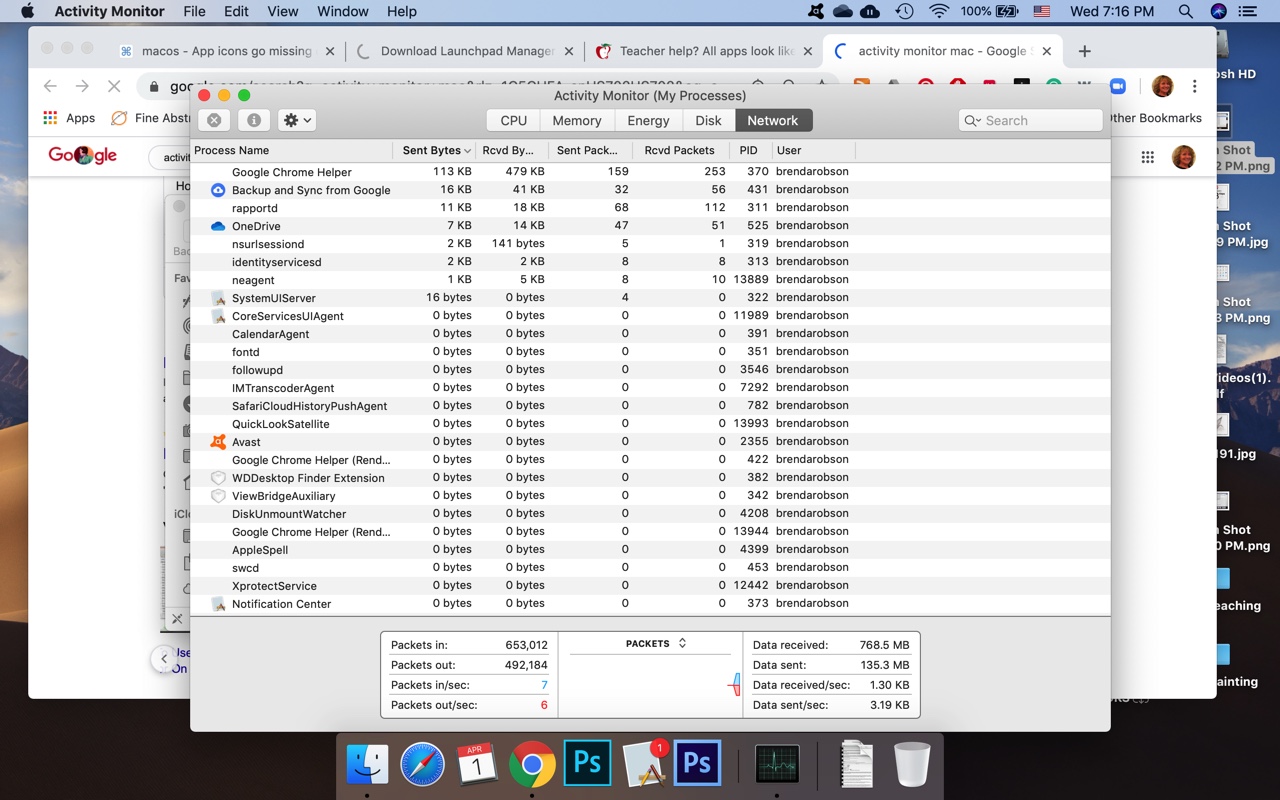1280x800 pixels.
Task: Launch Safari from the Dock
Action: pos(422,765)
